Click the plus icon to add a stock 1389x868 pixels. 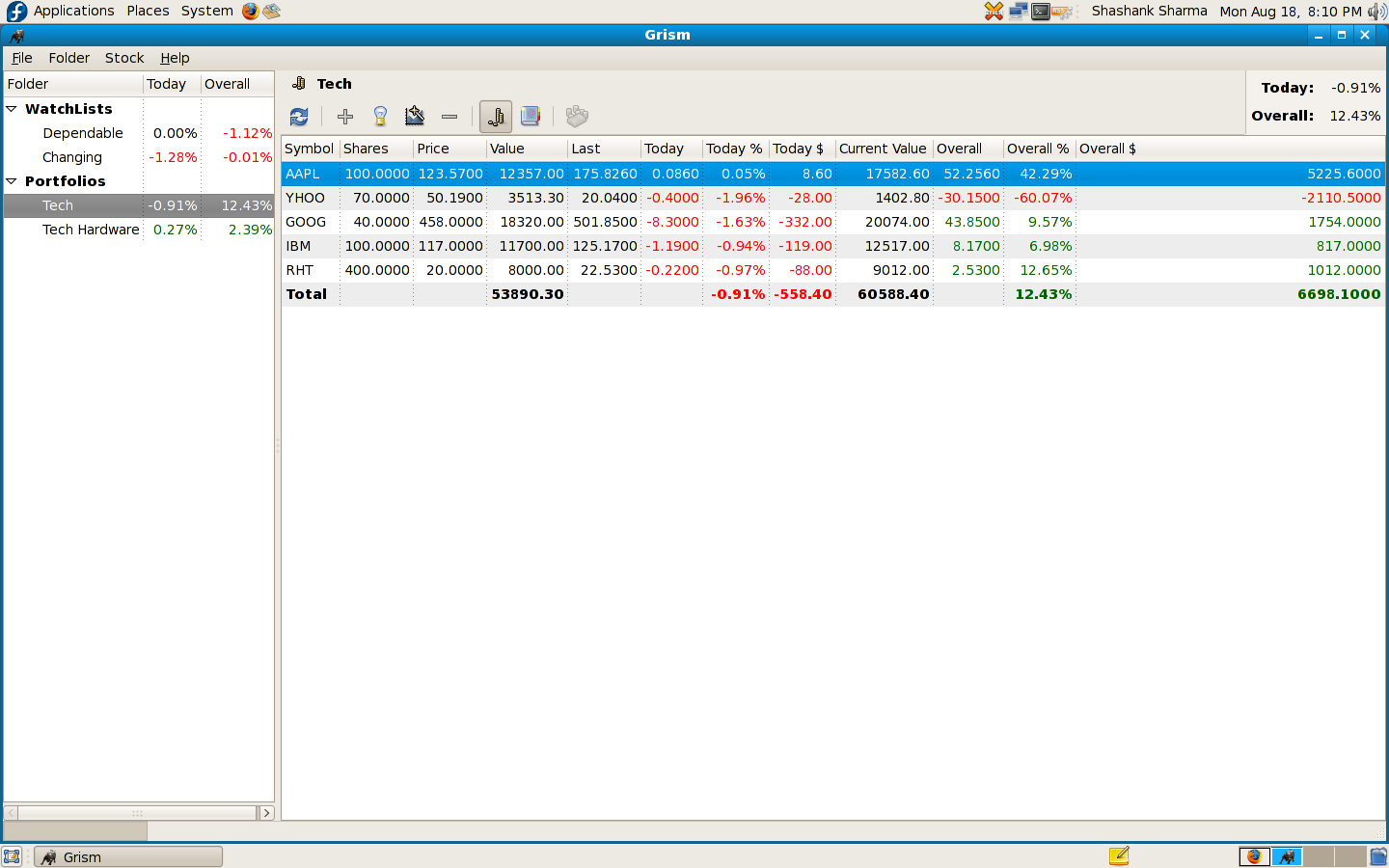tap(345, 117)
